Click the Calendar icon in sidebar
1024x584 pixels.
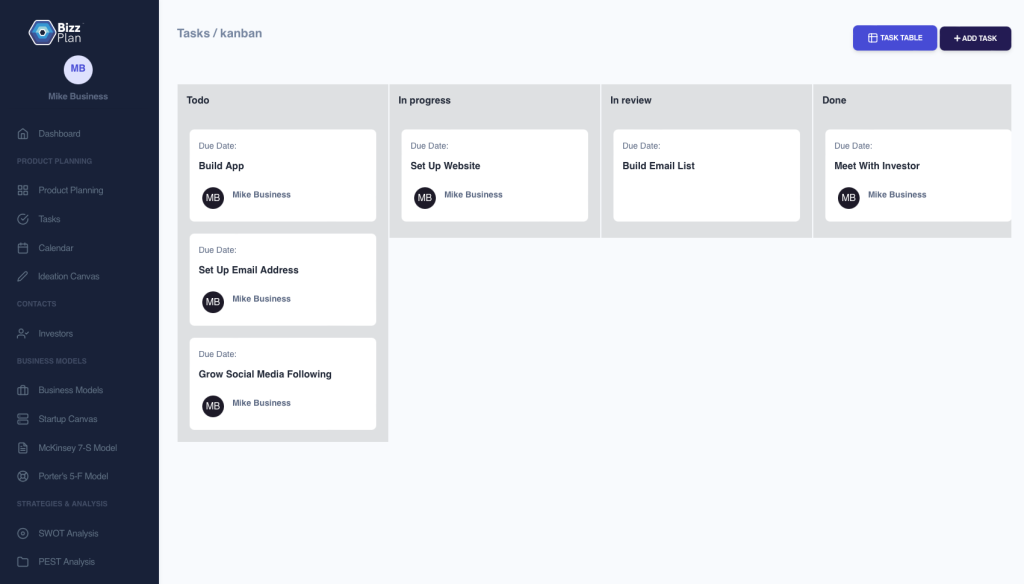[x=23, y=248]
